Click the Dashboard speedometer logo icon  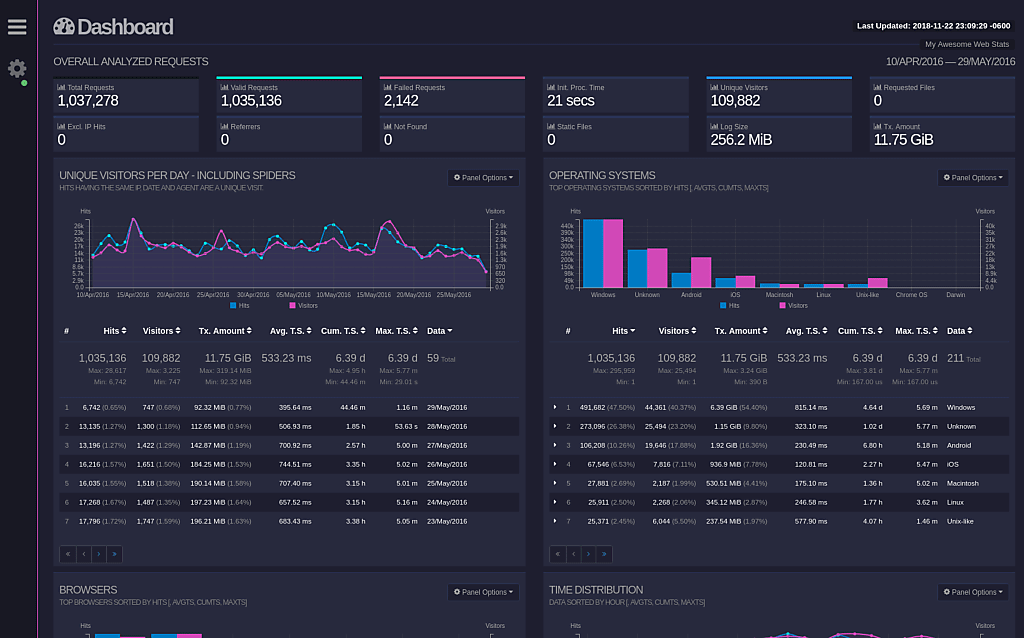click(x=63, y=26)
